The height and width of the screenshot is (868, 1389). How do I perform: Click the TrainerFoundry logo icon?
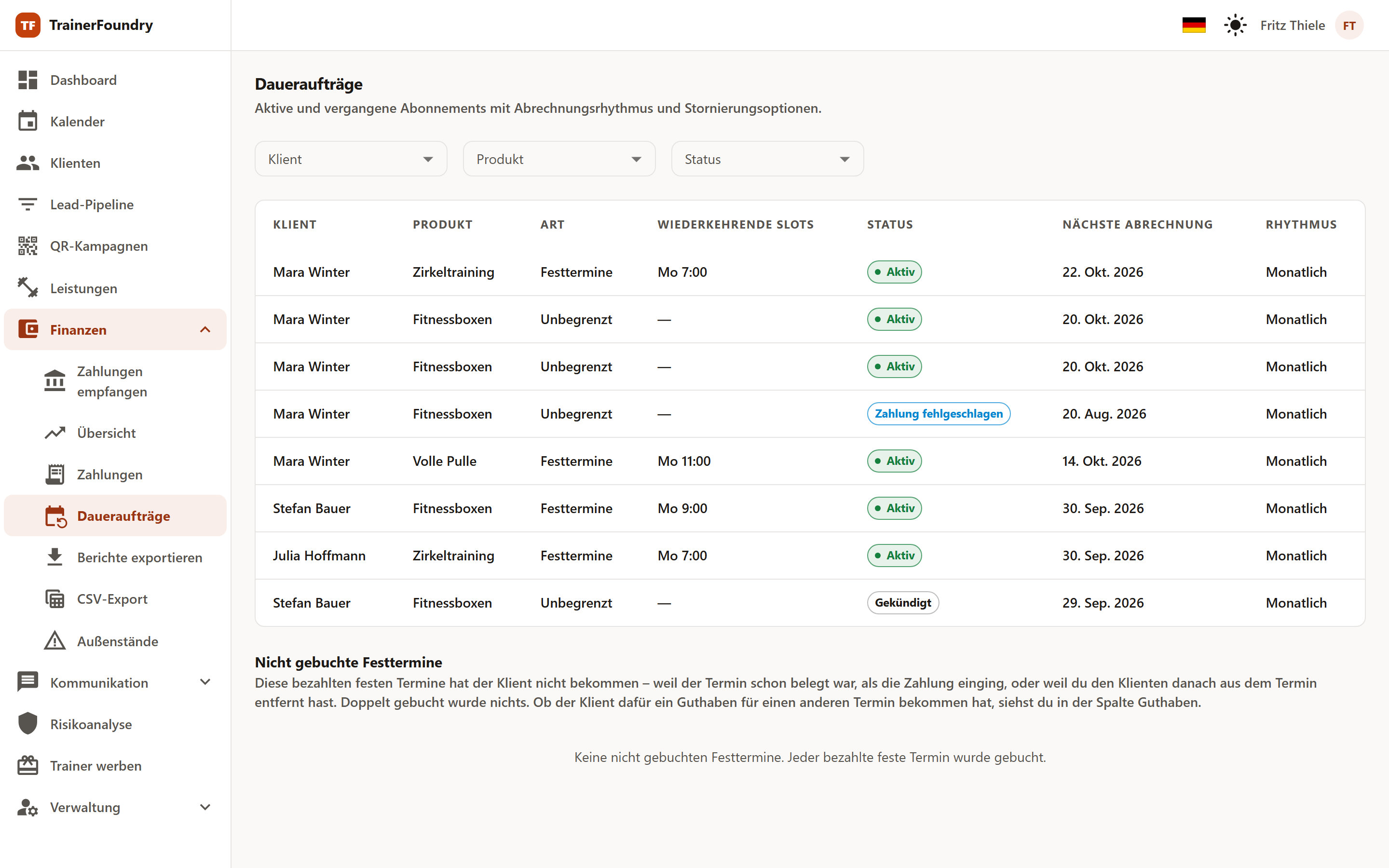(27, 25)
